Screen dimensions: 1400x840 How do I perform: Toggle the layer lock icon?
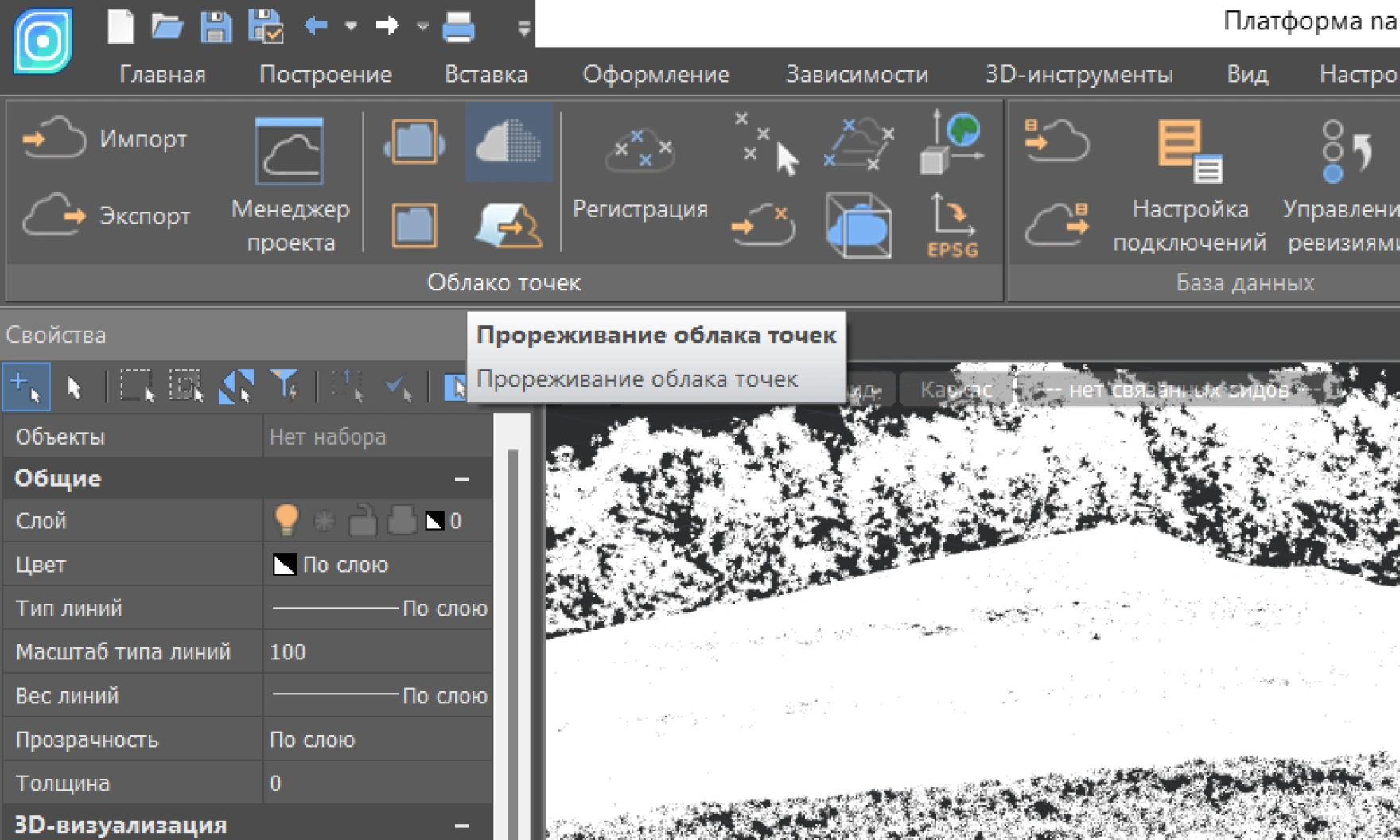click(x=363, y=521)
